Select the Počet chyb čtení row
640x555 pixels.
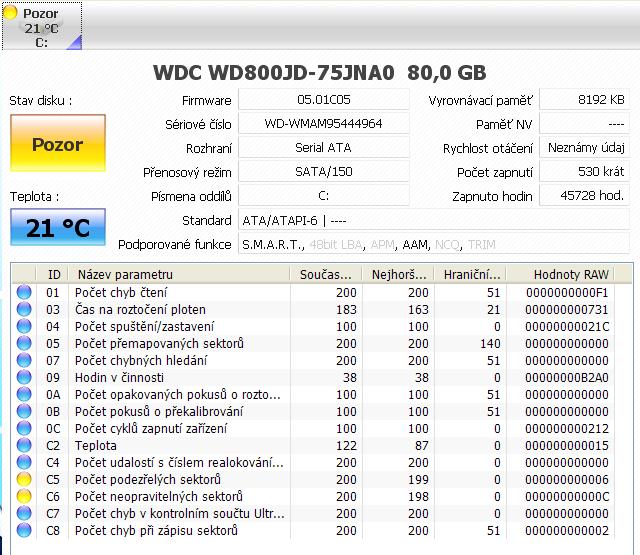click(x=313, y=292)
